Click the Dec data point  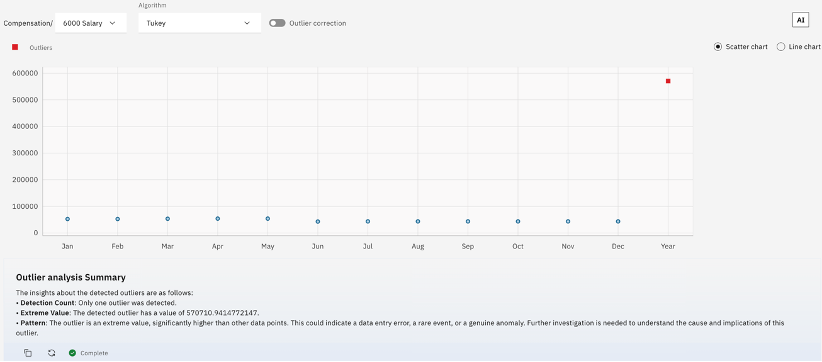click(x=618, y=222)
